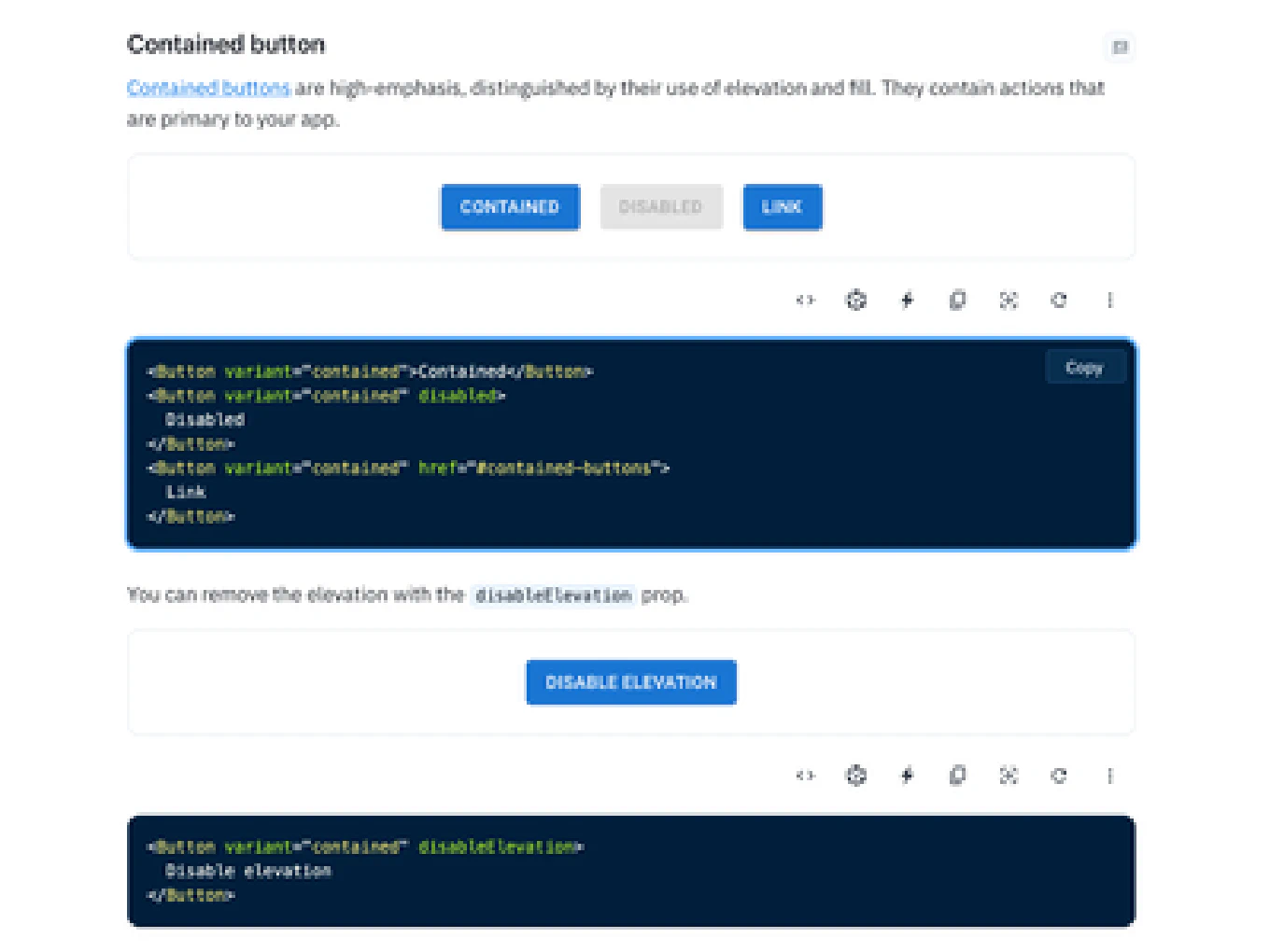
Task: Click the code line containing 'disabled>' attribute
Action: (x=326, y=396)
